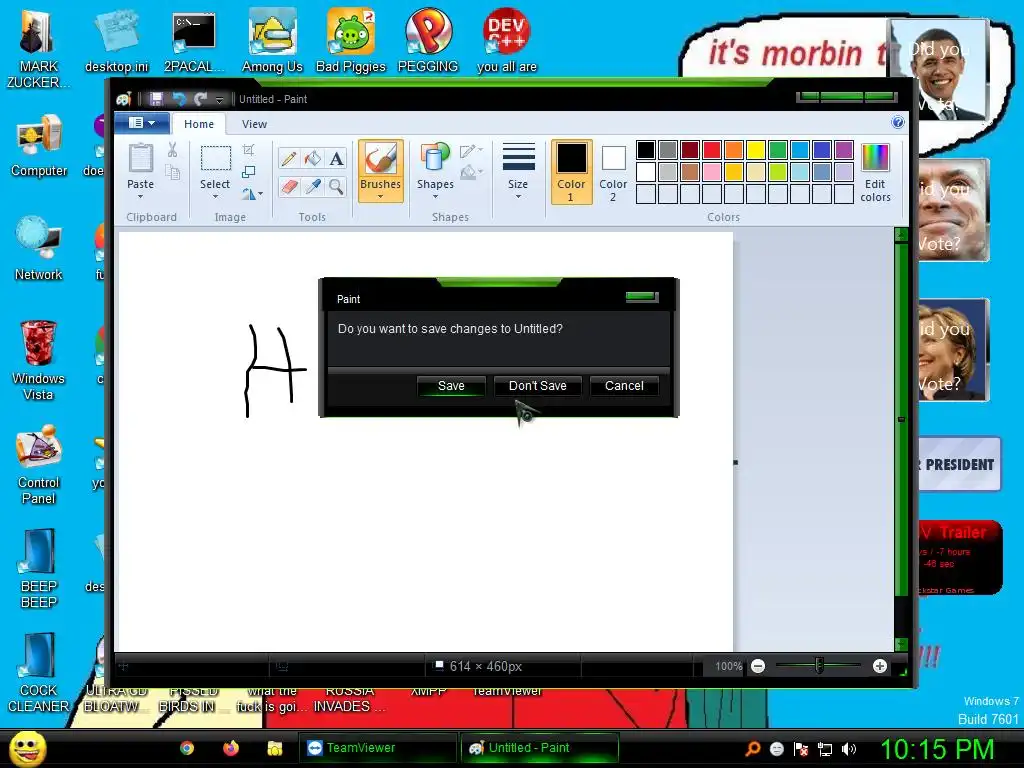Click the Crop icon in Image group
Viewport: 1024px width, 768px height.
(248, 150)
